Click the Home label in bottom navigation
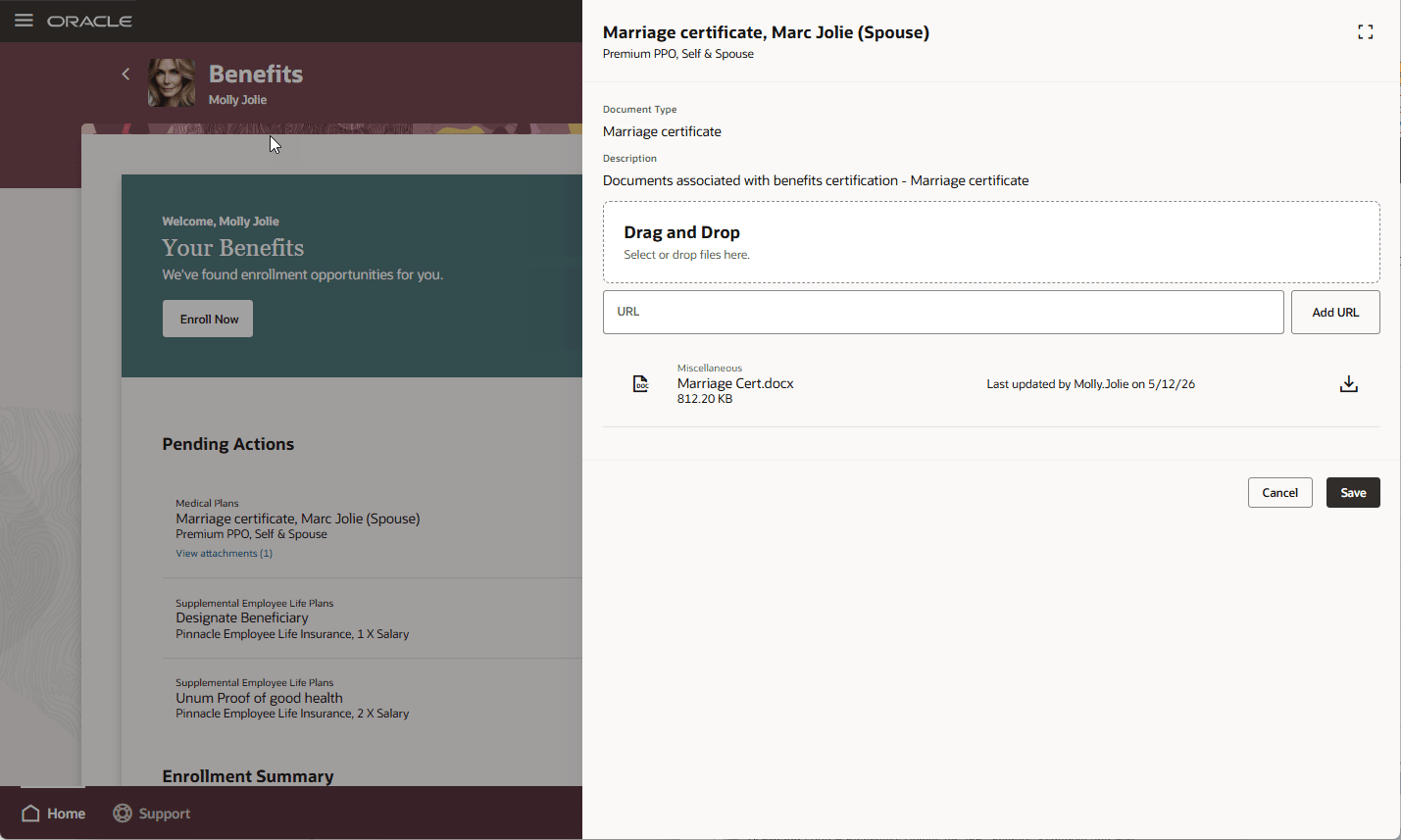This screenshot has height=840, width=1401. pos(66,814)
